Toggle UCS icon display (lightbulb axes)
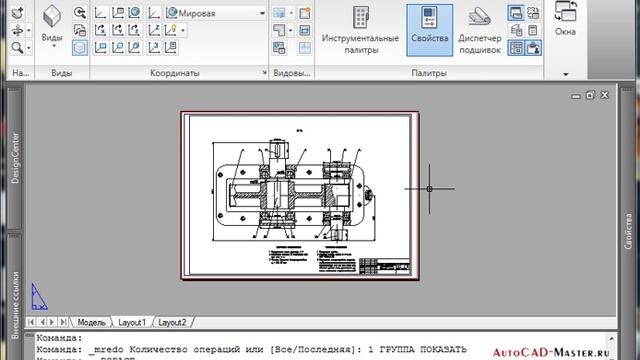This screenshot has width=640, height=360. click(x=171, y=30)
